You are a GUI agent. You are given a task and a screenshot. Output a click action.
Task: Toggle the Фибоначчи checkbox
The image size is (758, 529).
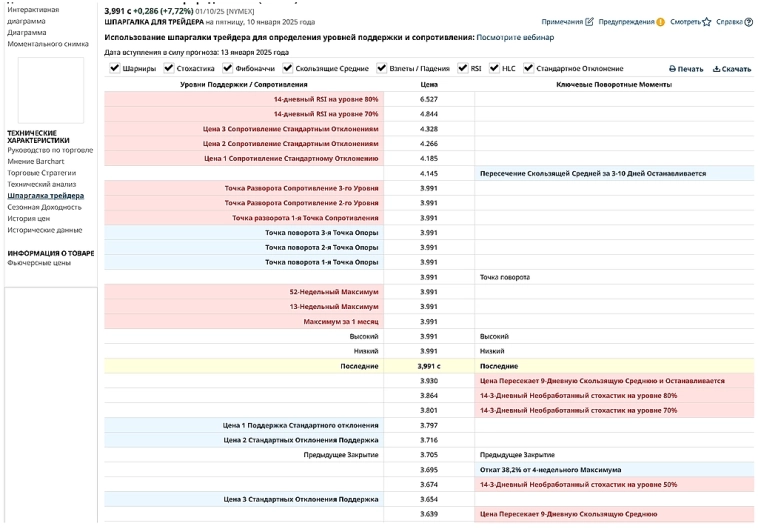tap(229, 69)
